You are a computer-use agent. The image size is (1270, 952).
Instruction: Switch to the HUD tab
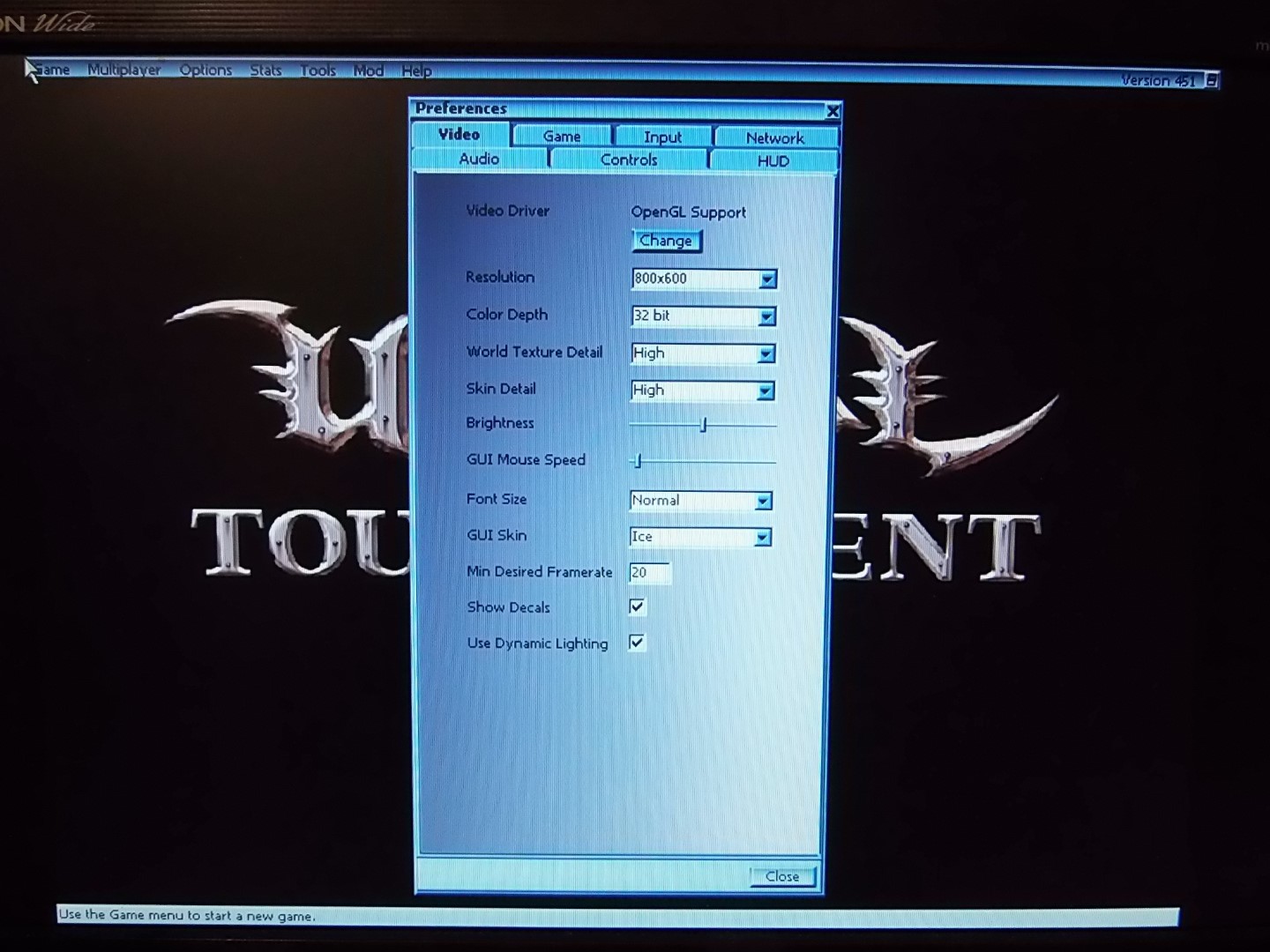tap(773, 160)
